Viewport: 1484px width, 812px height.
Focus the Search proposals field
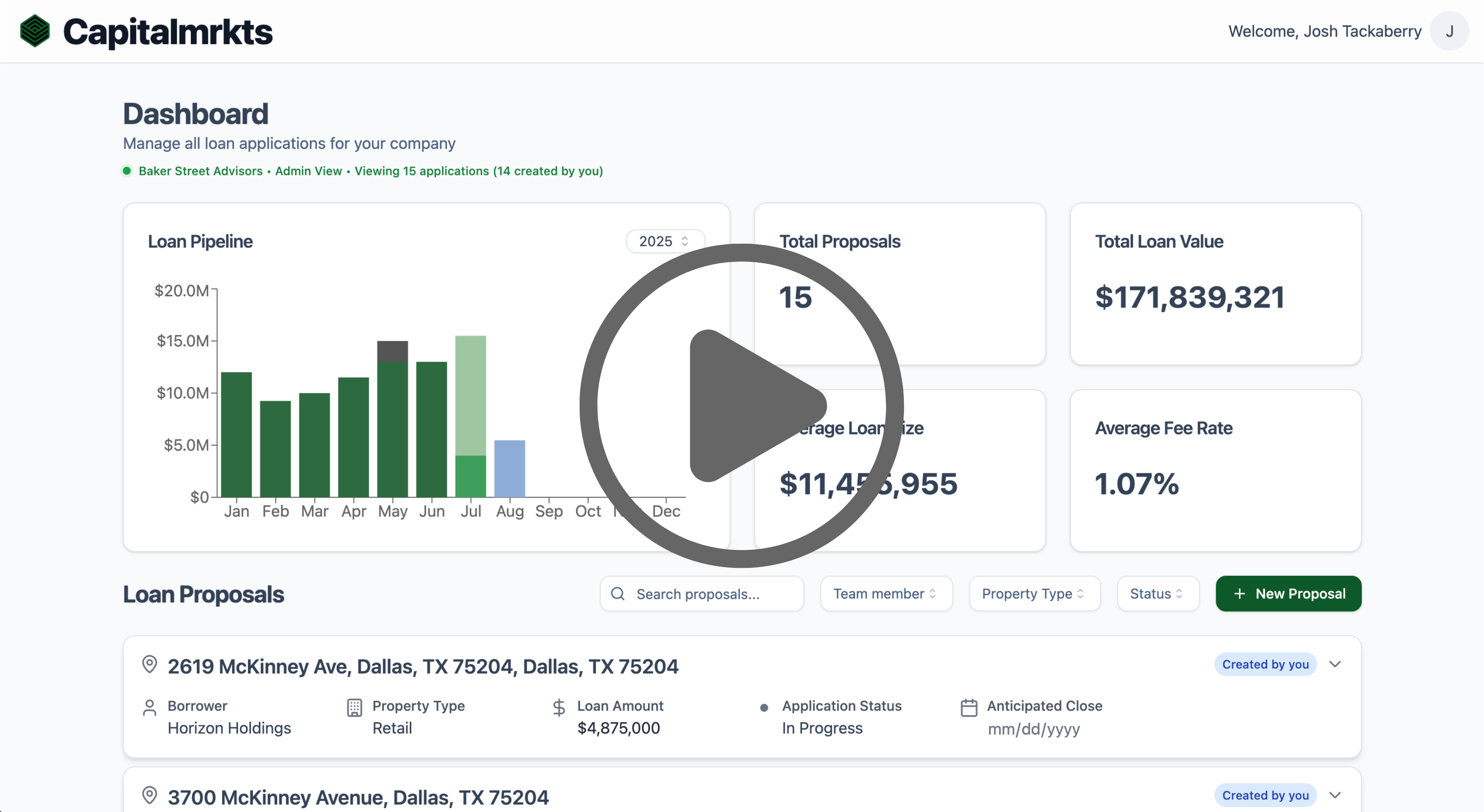tap(702, 594)
